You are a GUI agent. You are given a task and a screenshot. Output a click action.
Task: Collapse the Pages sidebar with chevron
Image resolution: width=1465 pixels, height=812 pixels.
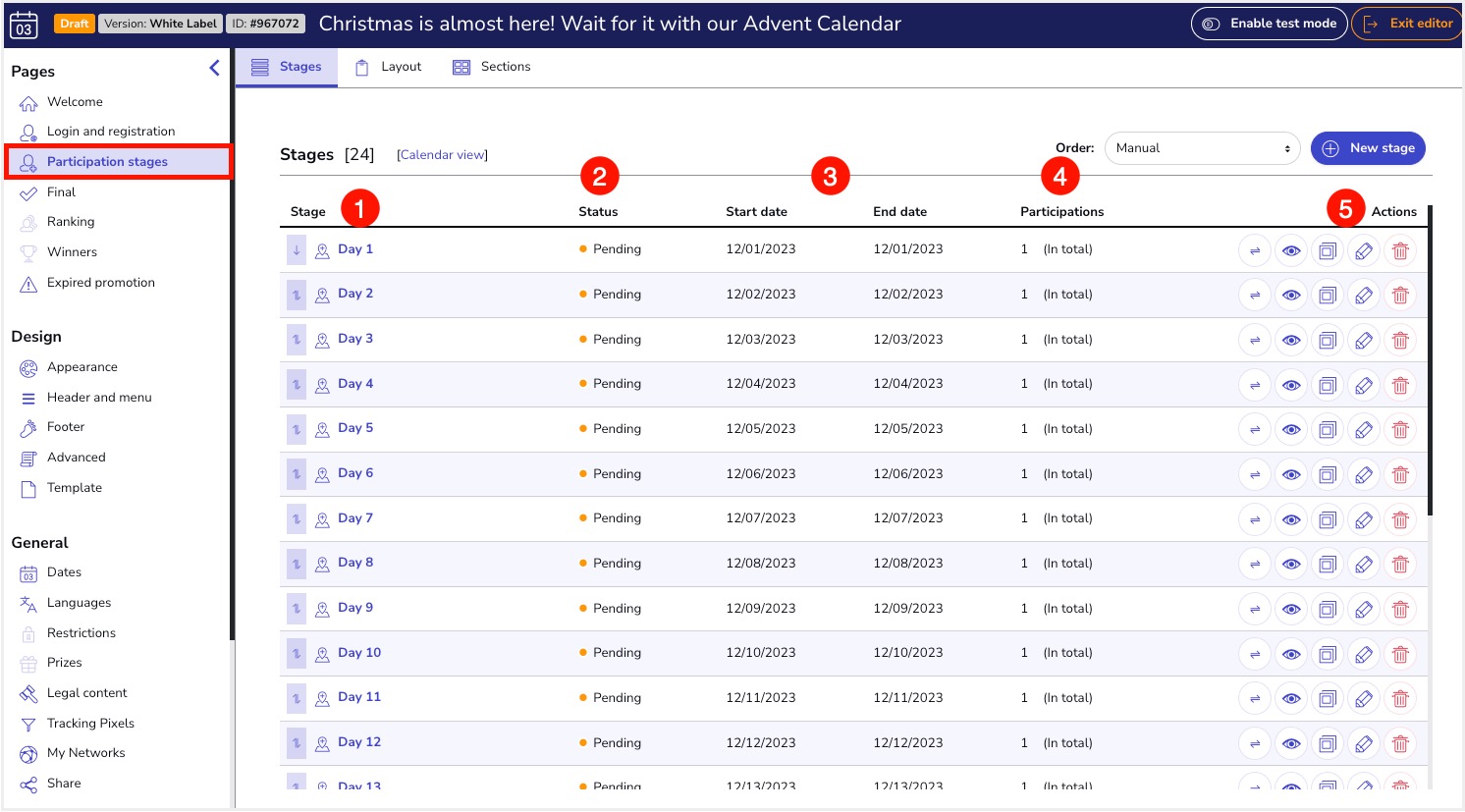point(214,68)
